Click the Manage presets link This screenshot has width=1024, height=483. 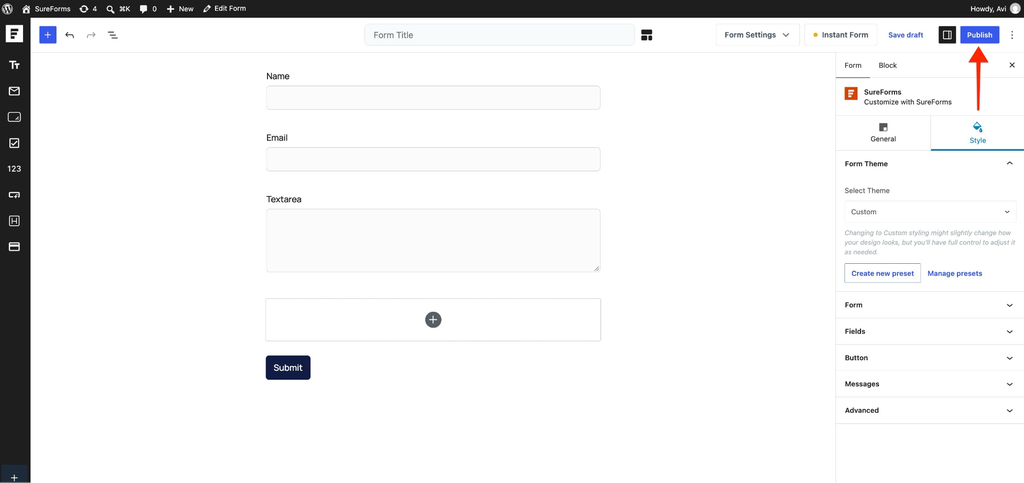[955, 273]
